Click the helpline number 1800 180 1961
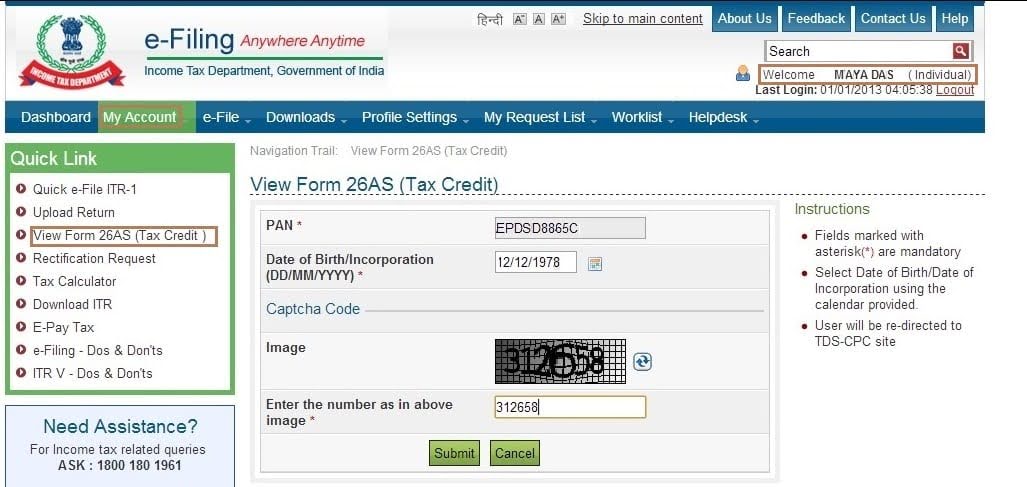This screenshot has width=1027, height=487. click(x=140, y=466)
